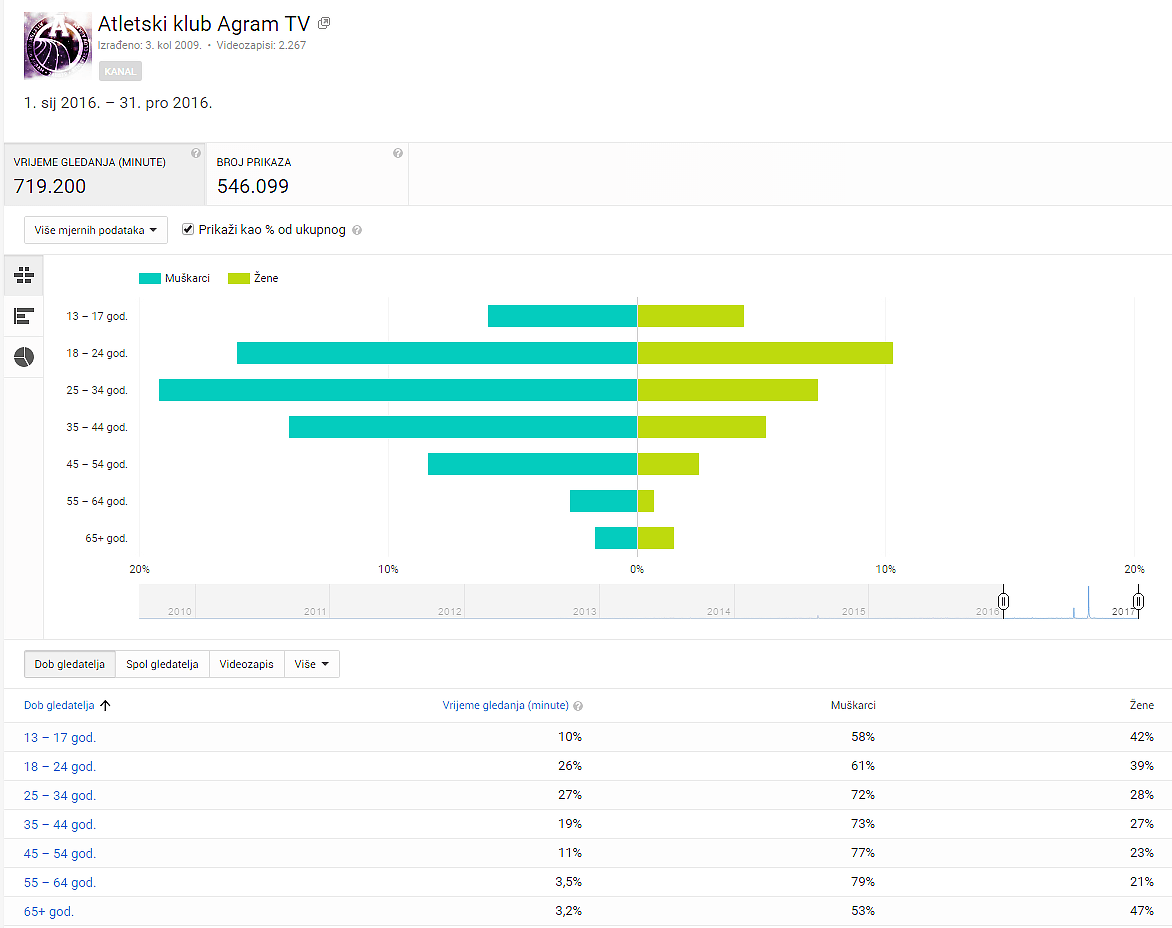
Task: Expand the 'Više' dropdown in tab row
Action: (312, 664)
